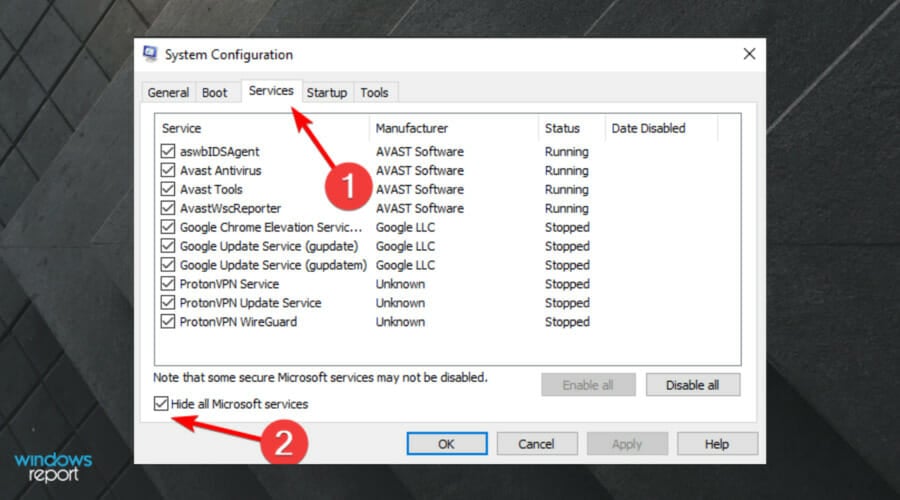Select the aswbIDSAgent service name
900x500 pixels.
coord(220,152)
